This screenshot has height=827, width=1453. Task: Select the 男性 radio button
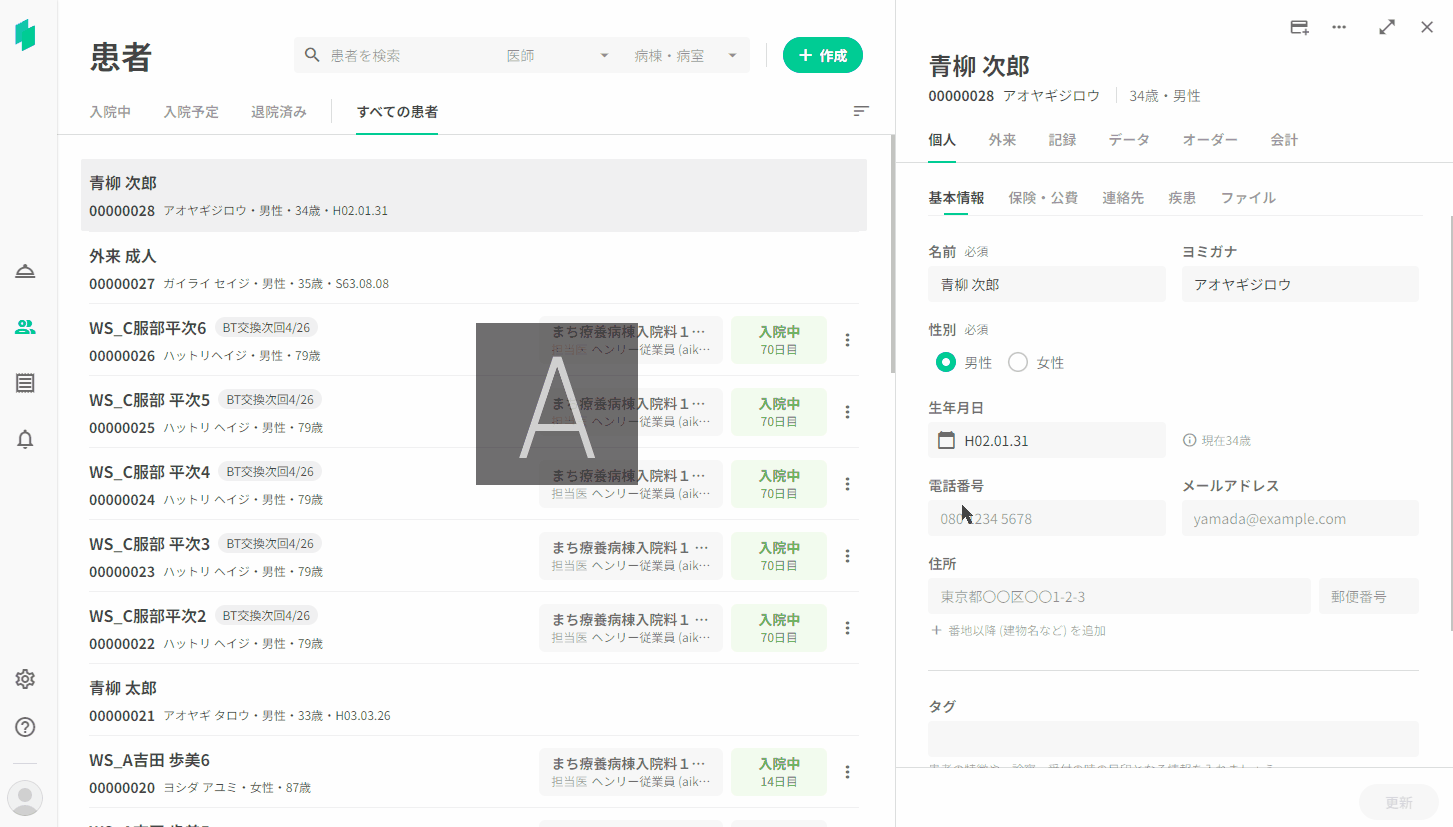point(945,362)
